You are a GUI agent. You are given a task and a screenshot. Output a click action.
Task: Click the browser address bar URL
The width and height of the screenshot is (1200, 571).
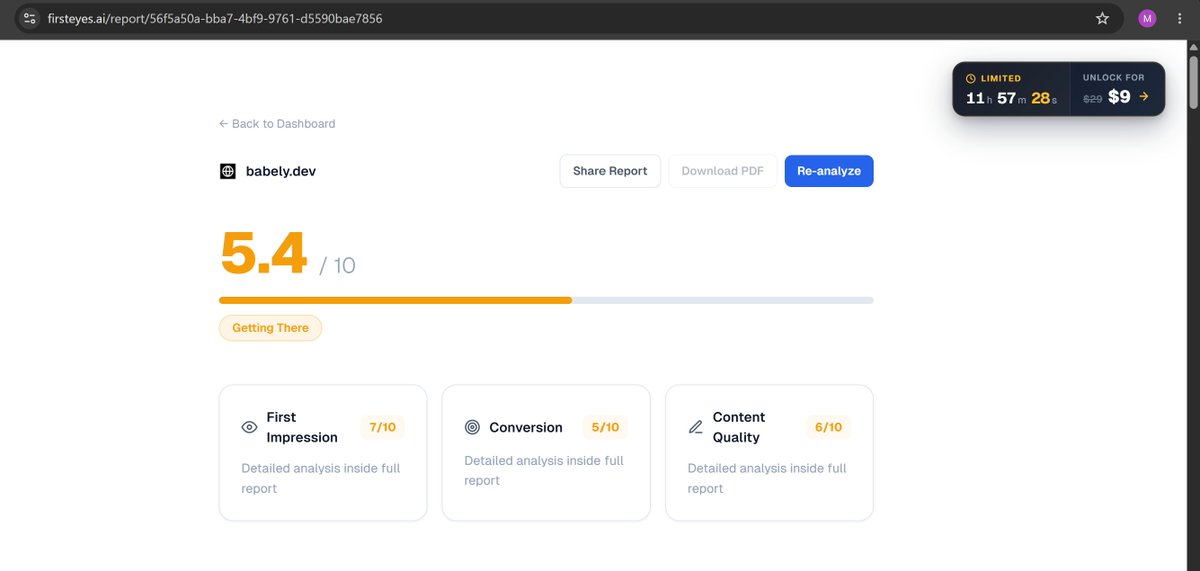[214, 18]
